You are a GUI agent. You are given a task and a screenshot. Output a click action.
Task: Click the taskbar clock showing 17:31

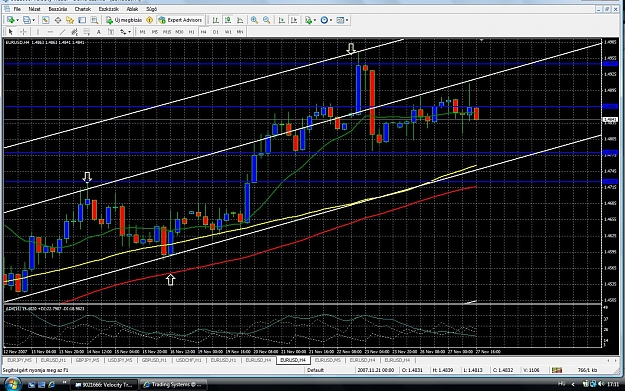coord(613,385)
